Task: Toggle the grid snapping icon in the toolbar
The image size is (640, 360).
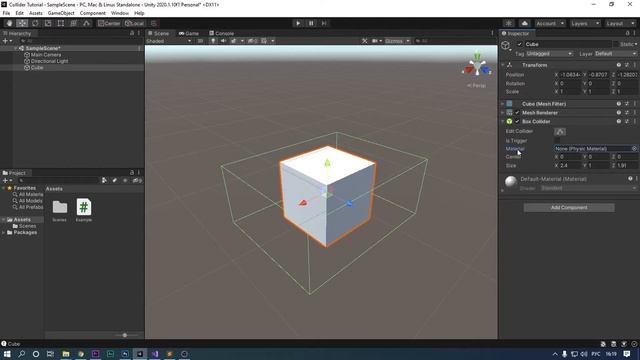Action: pos(154,23)
